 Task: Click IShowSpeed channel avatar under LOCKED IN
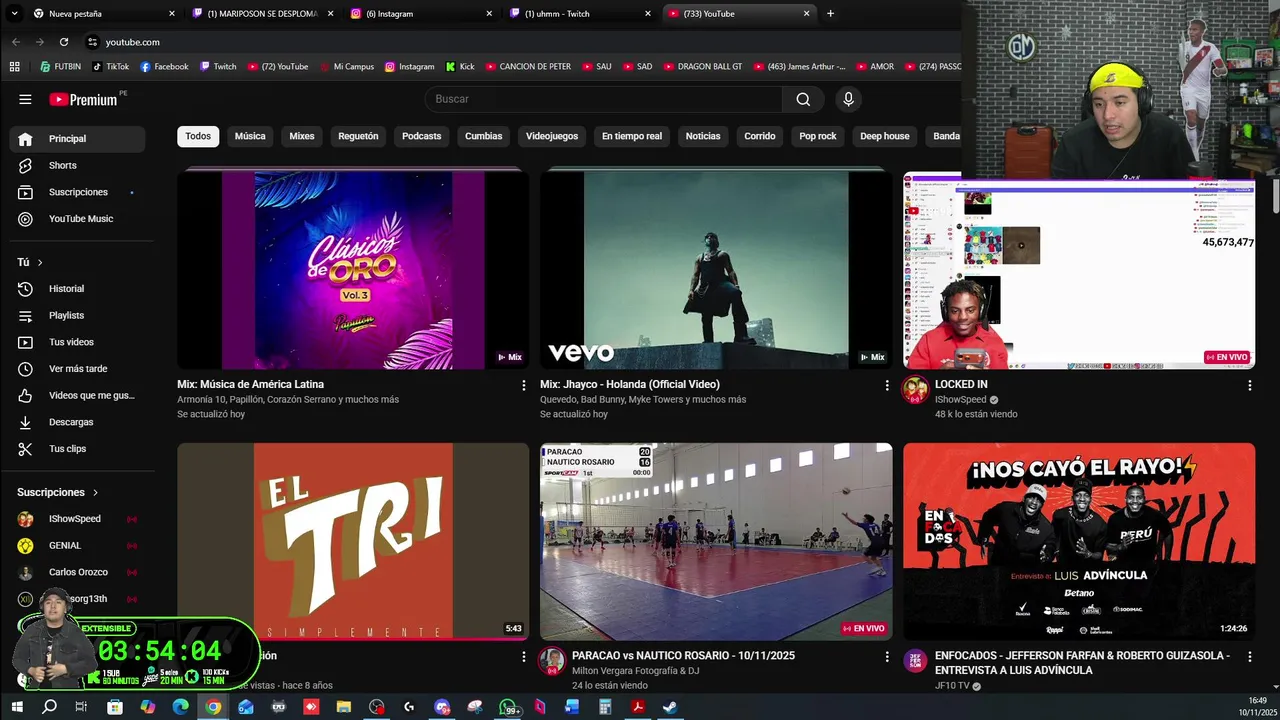(x=915, y=390)
